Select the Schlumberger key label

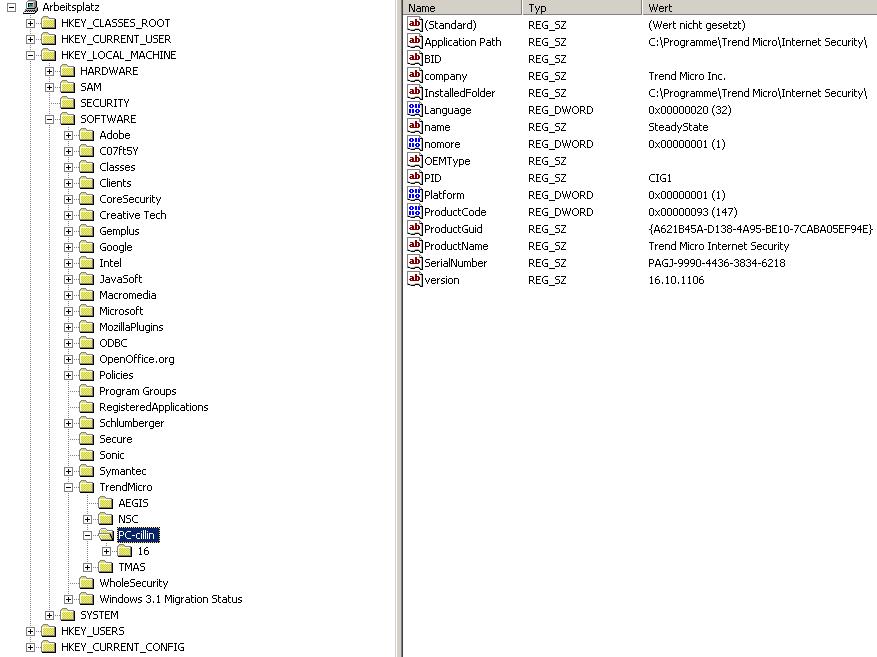[x=132, y=423]
